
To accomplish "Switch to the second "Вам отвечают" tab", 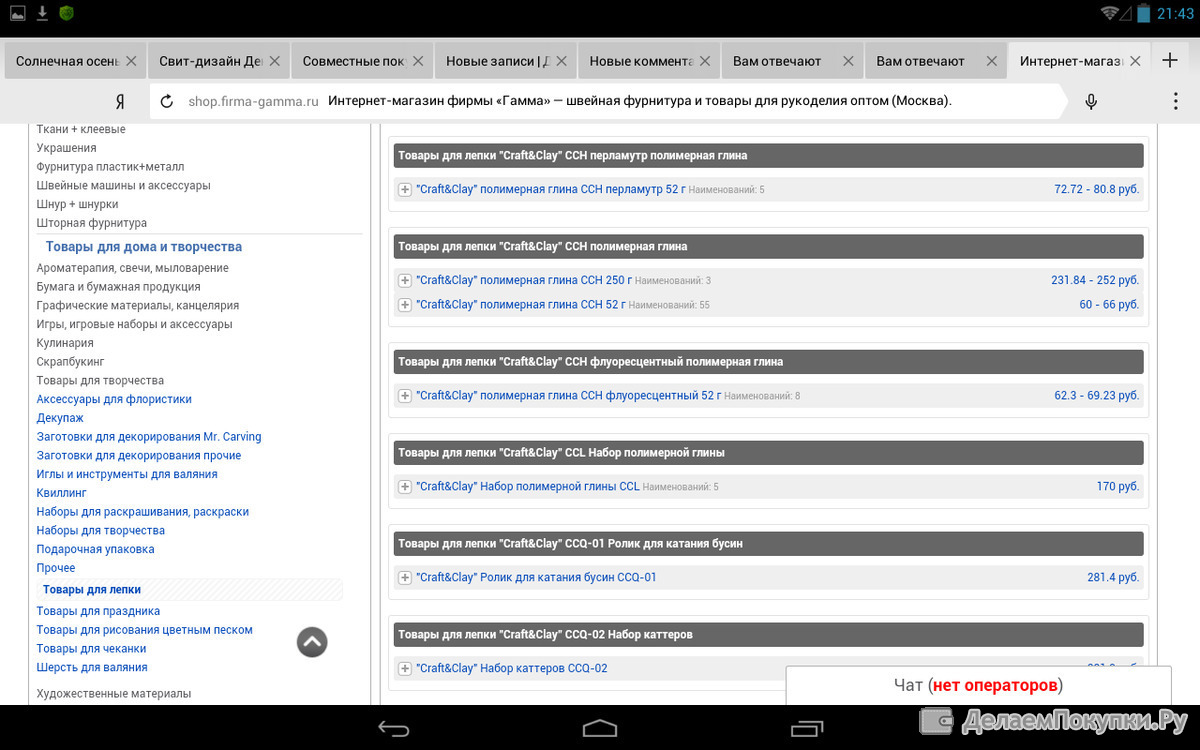I will pyautogui.click(x=936, y=61).
